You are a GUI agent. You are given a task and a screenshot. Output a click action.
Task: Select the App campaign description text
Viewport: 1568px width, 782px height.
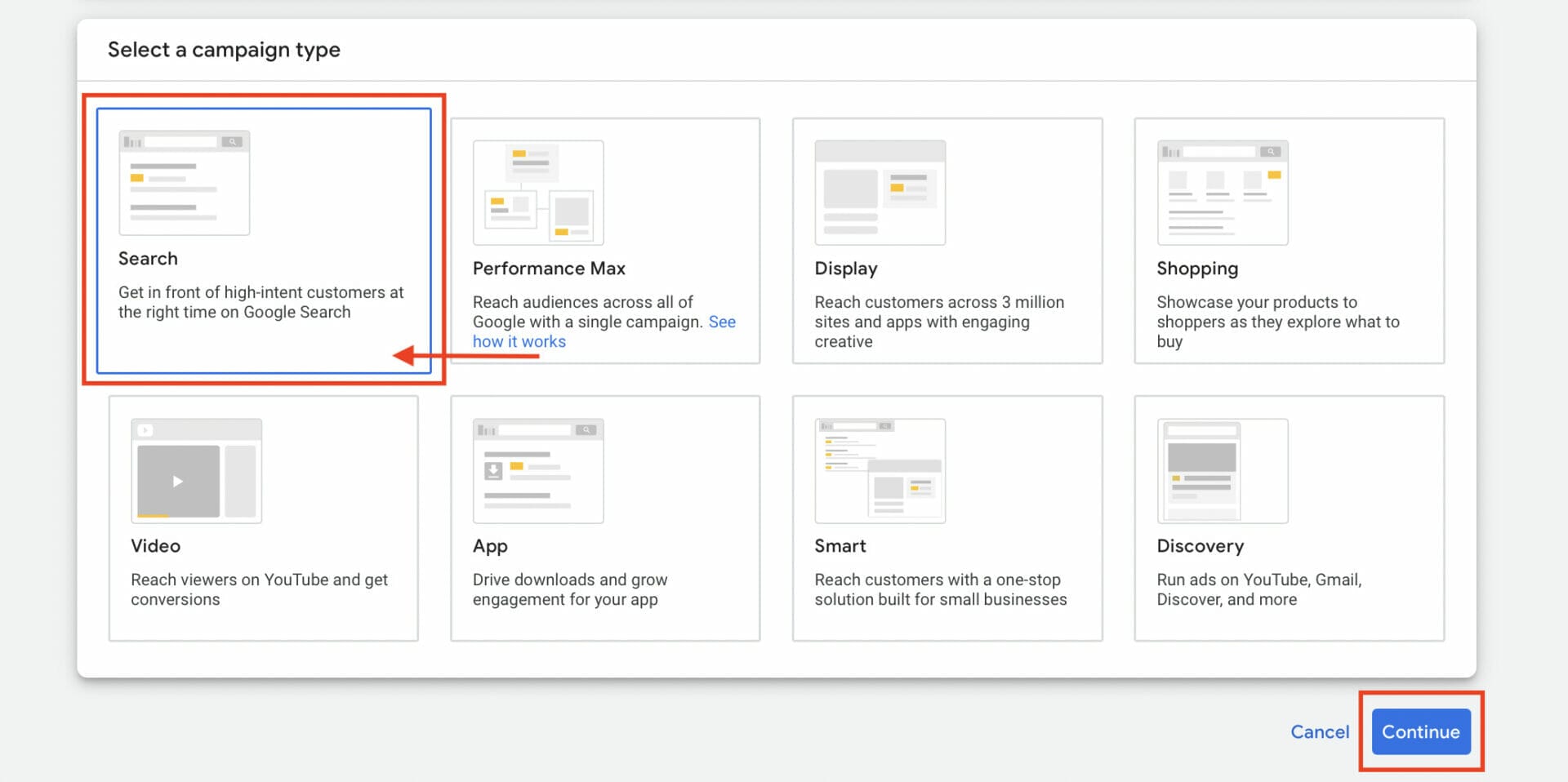pyautogui.click(x=569, y=589)
